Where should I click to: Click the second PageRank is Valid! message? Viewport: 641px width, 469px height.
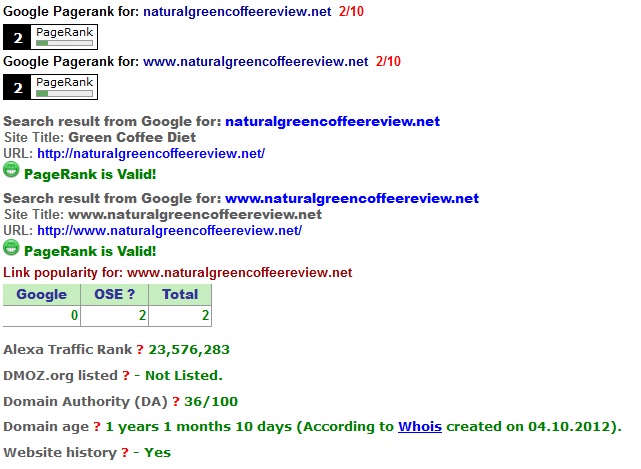[90, 251]
